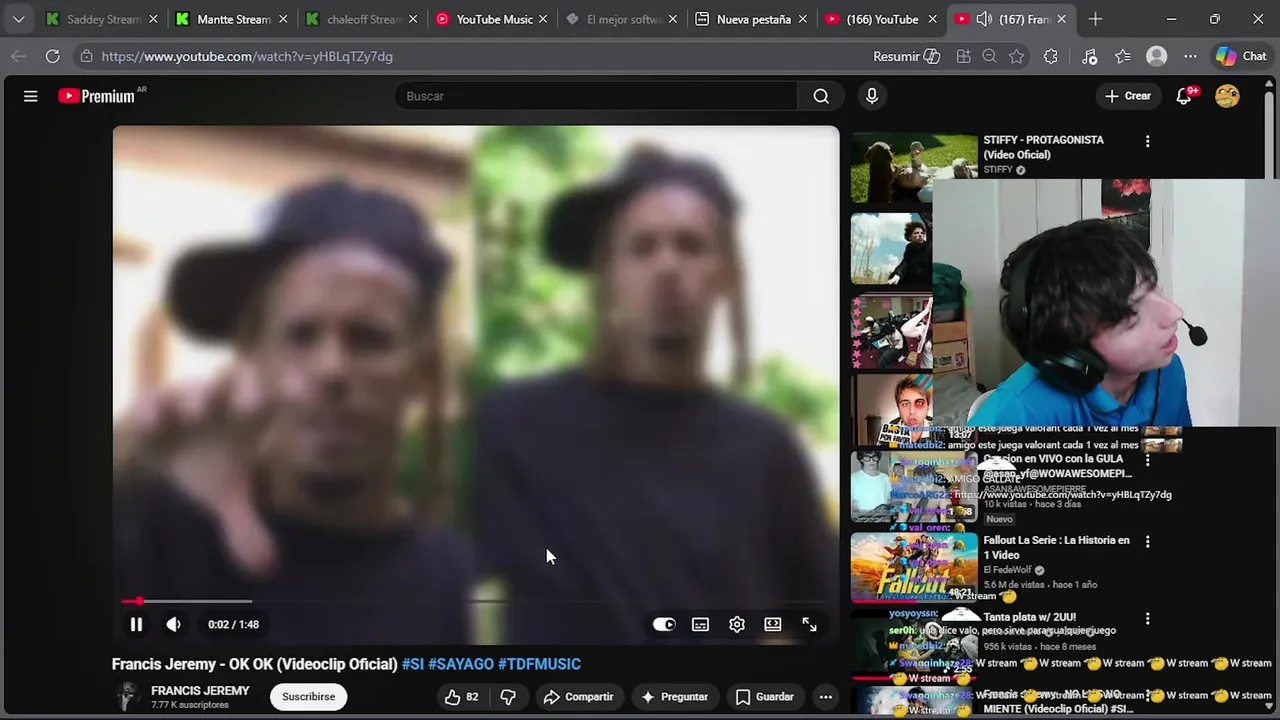Reload the page
Screen dimensions: 1280x720
pos(52,57)
